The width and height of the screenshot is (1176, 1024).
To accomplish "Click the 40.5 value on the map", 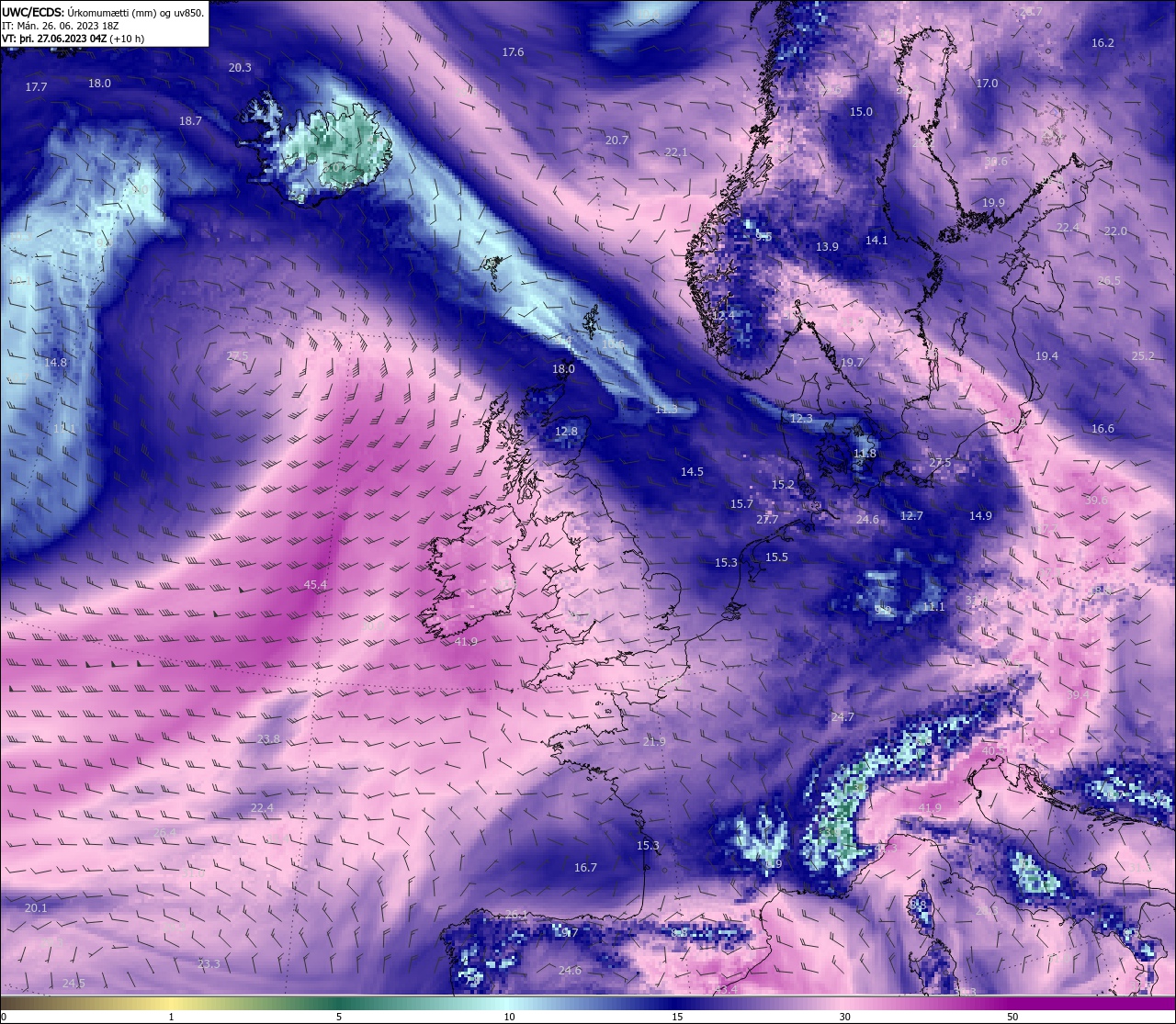I will click(x=993, y=751).
